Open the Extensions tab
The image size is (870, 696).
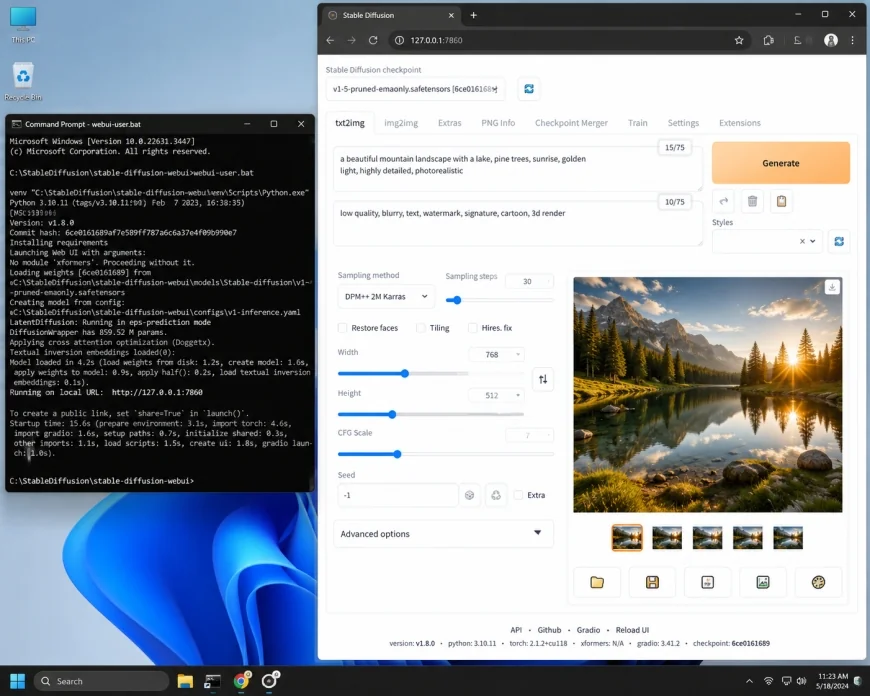point(740,123)
